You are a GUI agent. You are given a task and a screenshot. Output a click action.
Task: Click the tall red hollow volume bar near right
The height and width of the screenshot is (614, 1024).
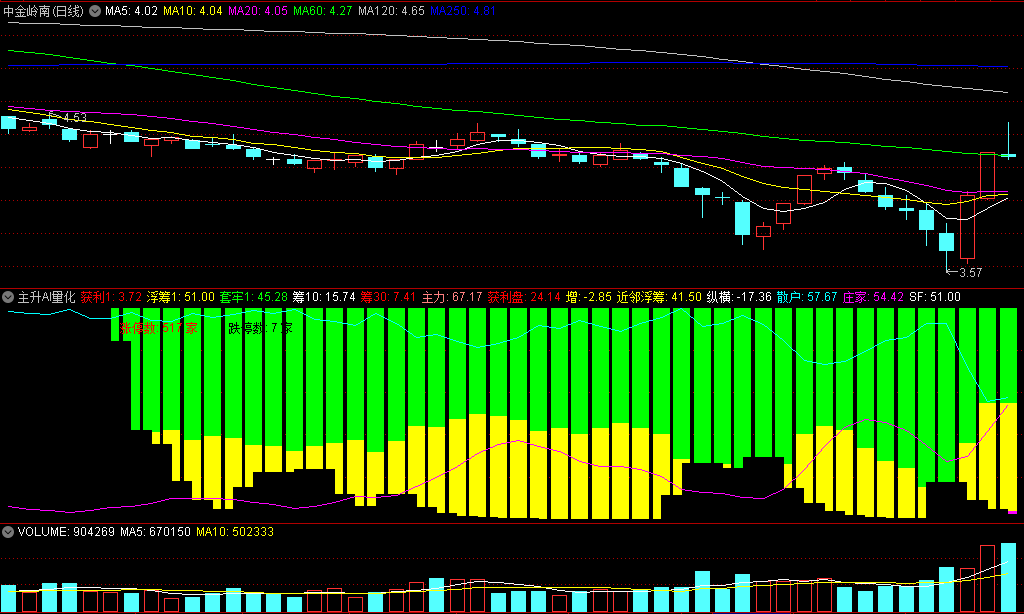[987, 579]
